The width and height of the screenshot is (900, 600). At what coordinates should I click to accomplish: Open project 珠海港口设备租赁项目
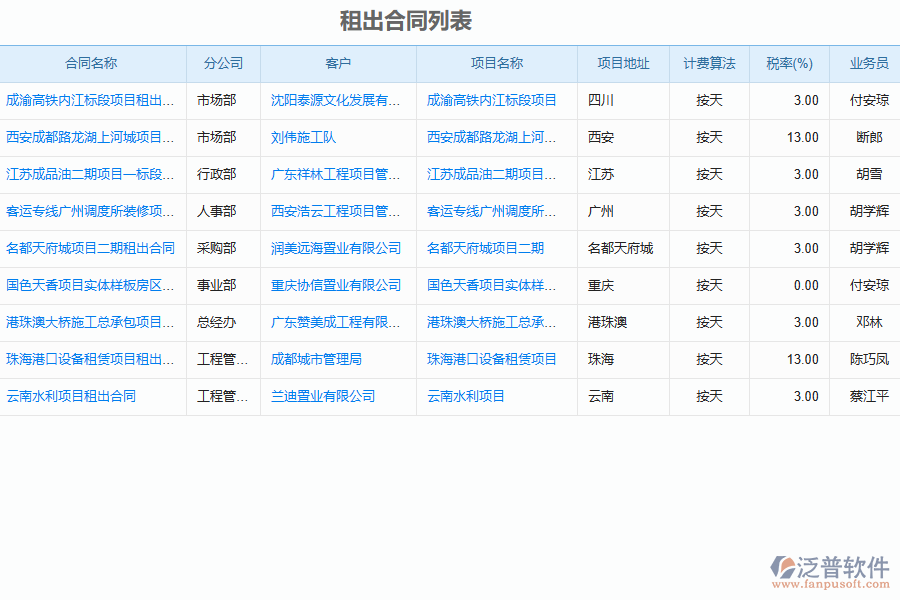tap(492, 359)
